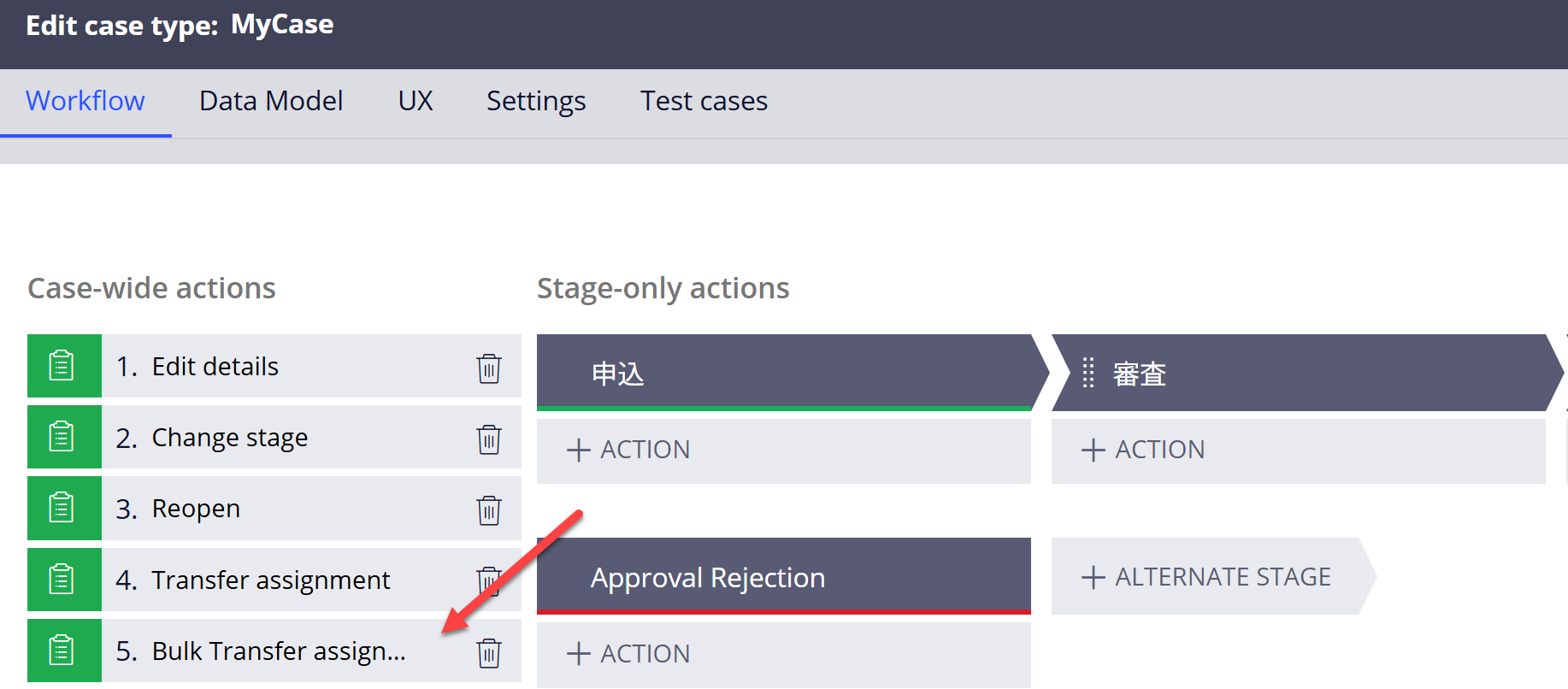Delete the Transfer assignment action

pos(488,581)
